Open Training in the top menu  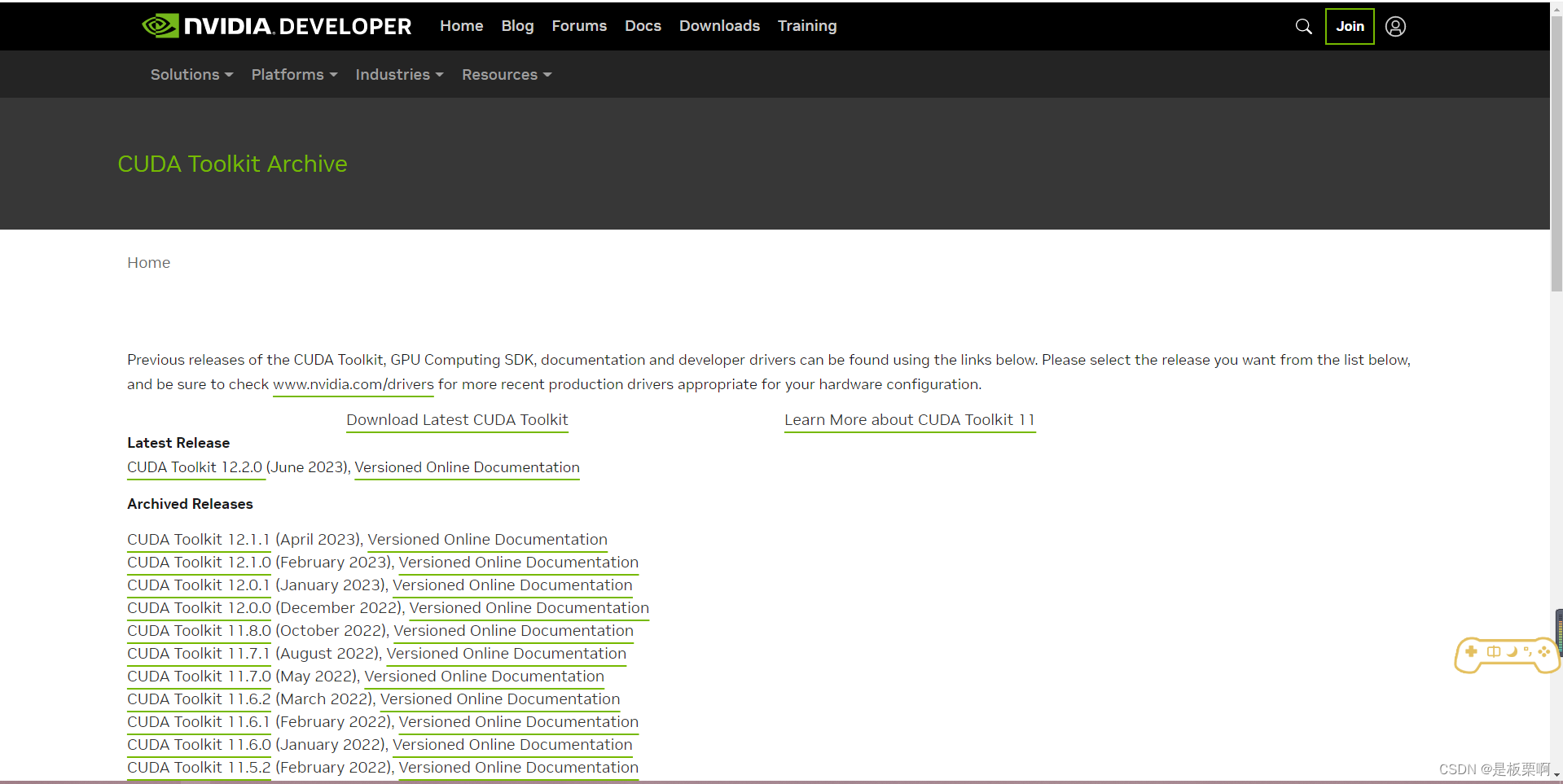[x=807, y=26]
